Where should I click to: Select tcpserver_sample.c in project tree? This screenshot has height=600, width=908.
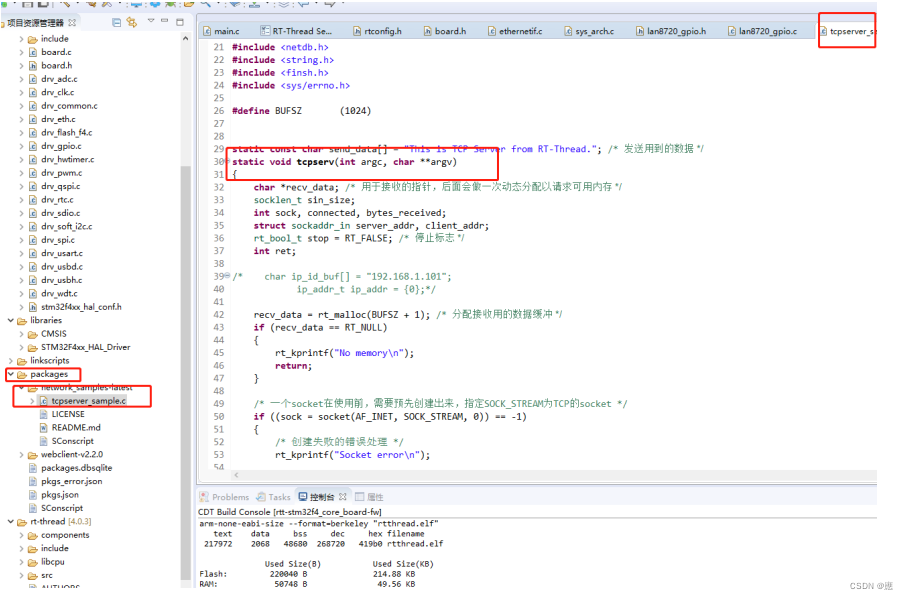point(88,400)
